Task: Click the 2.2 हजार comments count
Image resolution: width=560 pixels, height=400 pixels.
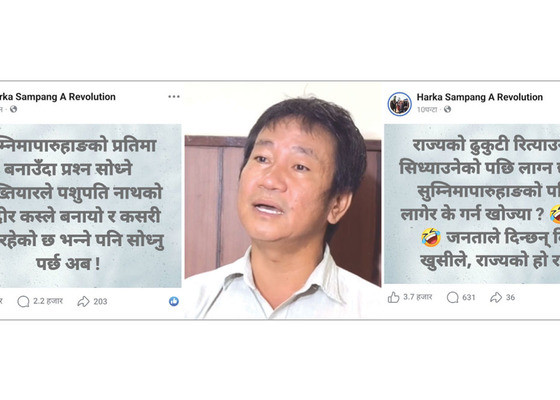Action: [48, 301]
